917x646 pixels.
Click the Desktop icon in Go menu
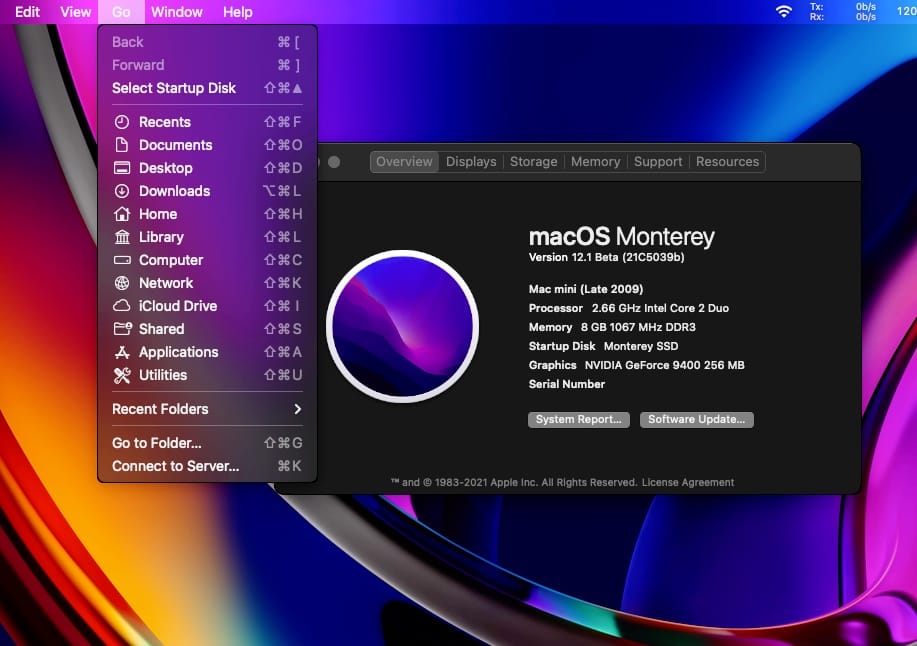(122, 168)
